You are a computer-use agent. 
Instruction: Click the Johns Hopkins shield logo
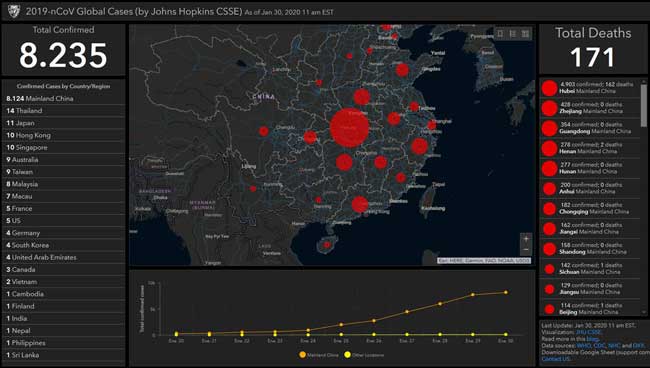point(14,11)
